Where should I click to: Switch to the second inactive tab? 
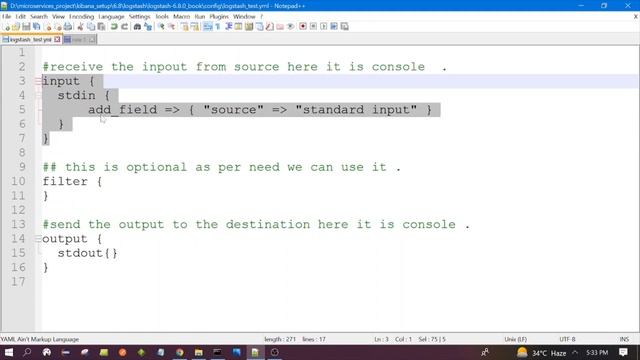(79, 40)
